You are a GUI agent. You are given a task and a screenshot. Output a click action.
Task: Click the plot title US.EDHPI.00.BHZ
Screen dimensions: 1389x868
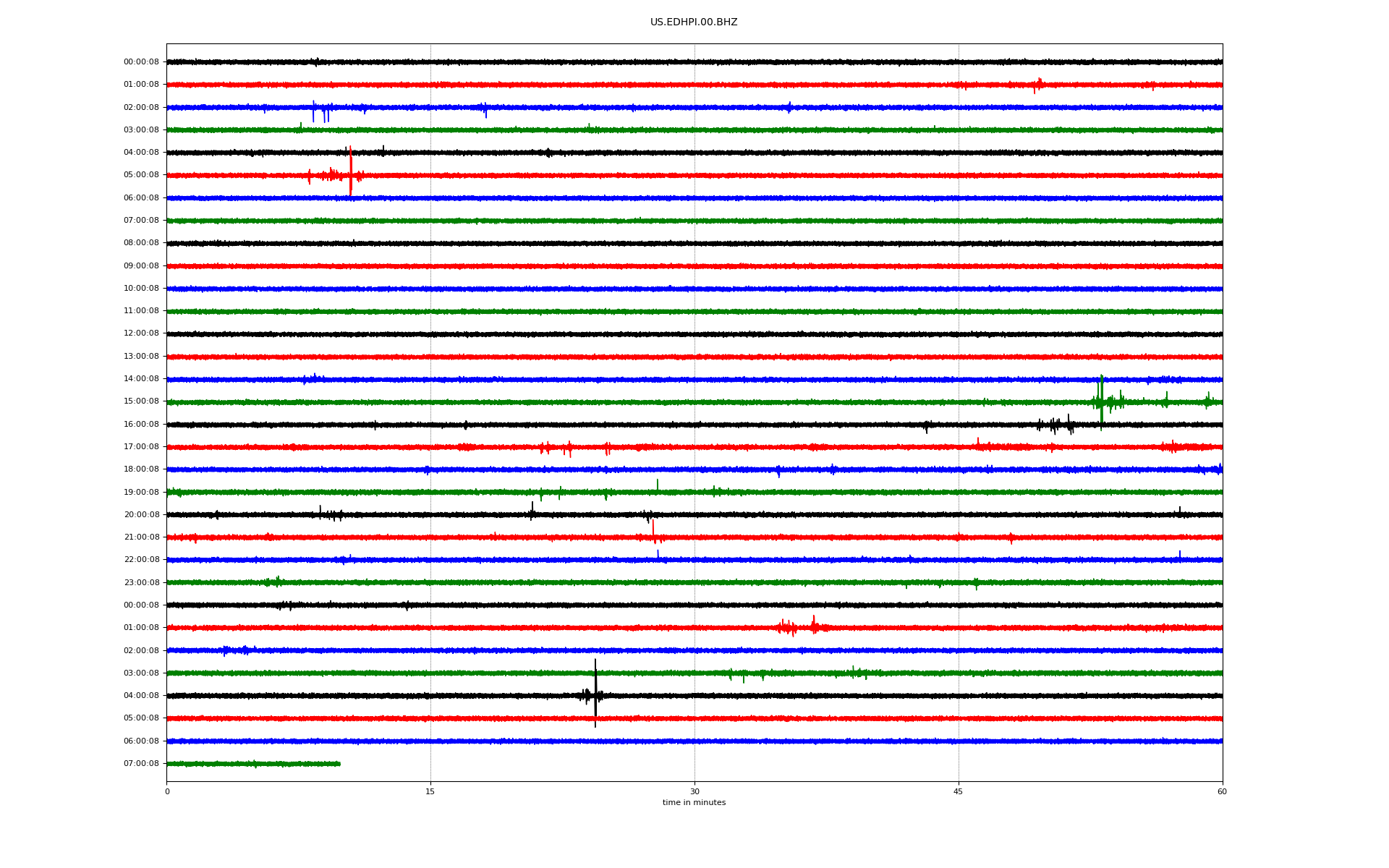coord(693,22)
